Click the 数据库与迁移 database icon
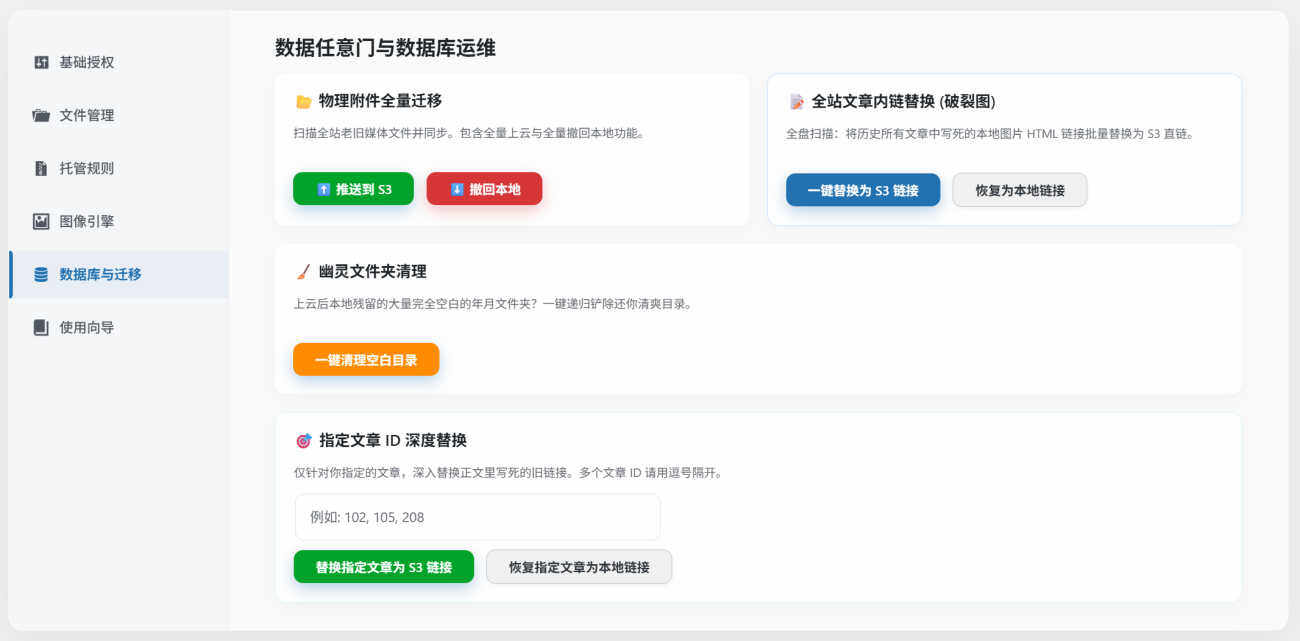This screenshot has width=1300, height=641. click(x=41, y=274)
